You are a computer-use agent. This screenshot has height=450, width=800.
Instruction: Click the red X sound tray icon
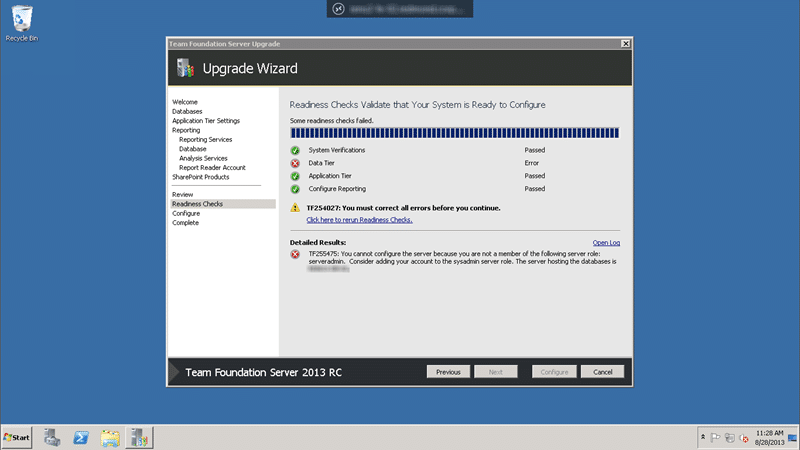pos(744,438)
